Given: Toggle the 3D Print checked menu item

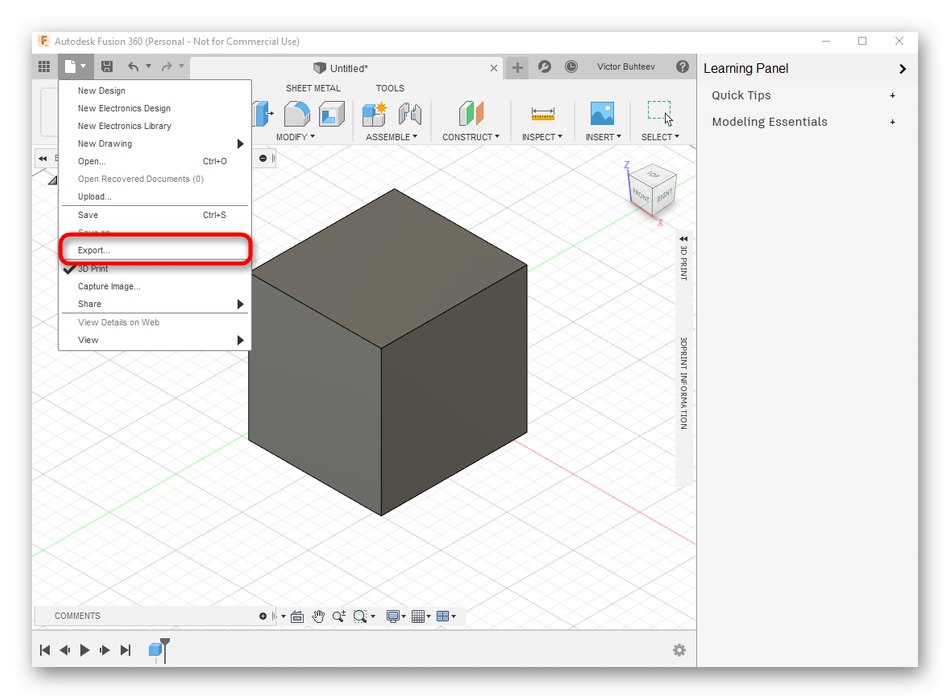Looking at the screenshot, I should 93,269.
